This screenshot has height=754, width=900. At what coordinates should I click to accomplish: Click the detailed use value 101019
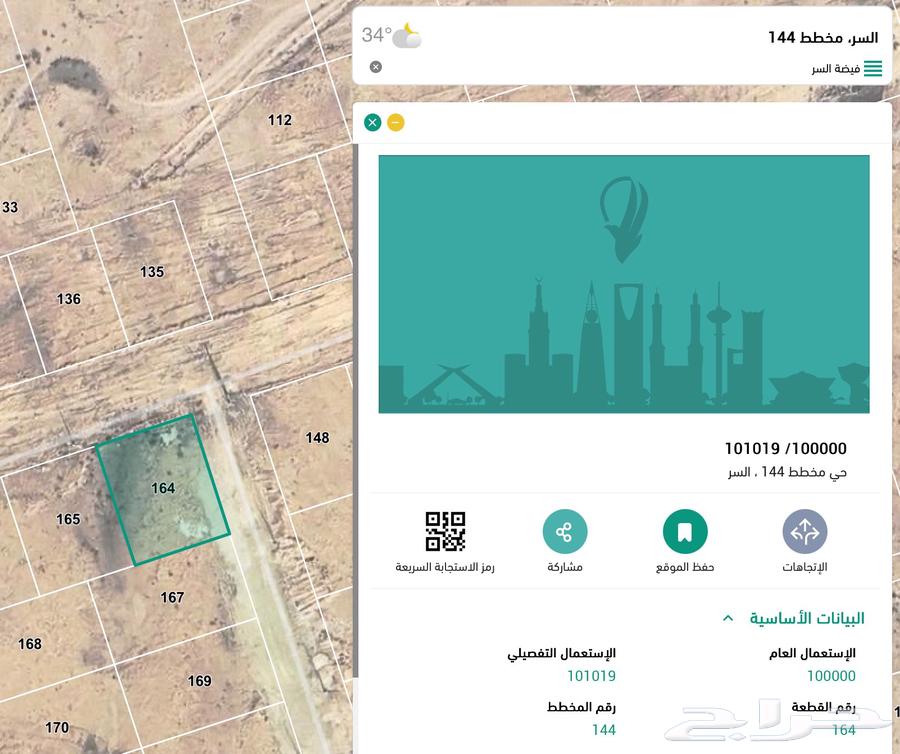coord(591,676)
